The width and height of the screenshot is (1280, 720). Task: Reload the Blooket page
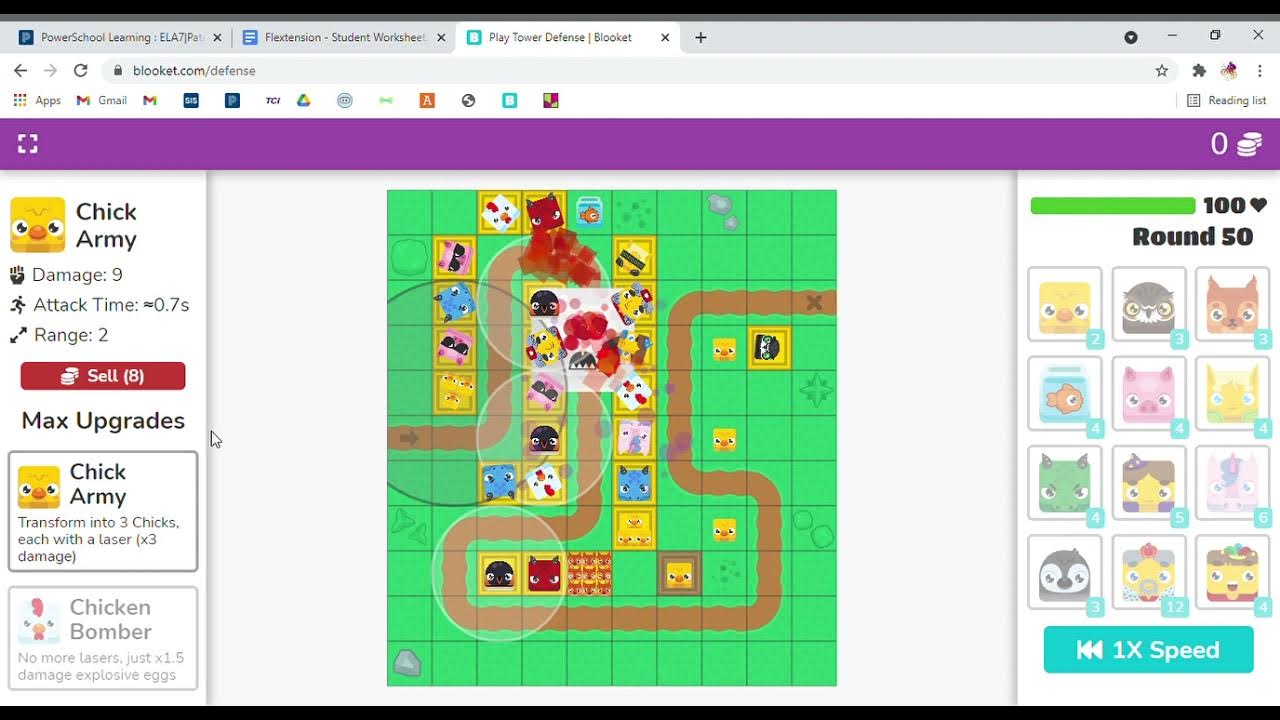pyautogui.click(x=81, y=70)
